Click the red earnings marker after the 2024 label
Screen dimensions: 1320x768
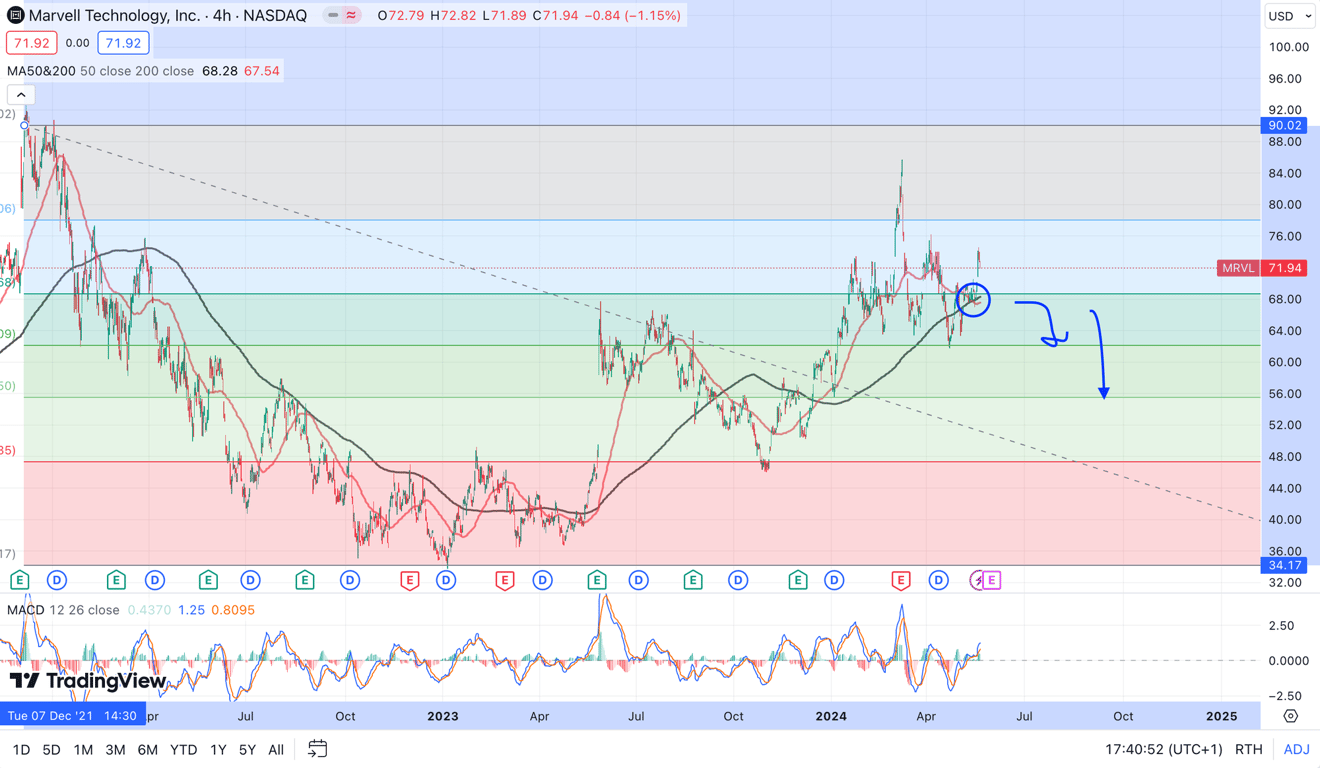pos(900,580)
